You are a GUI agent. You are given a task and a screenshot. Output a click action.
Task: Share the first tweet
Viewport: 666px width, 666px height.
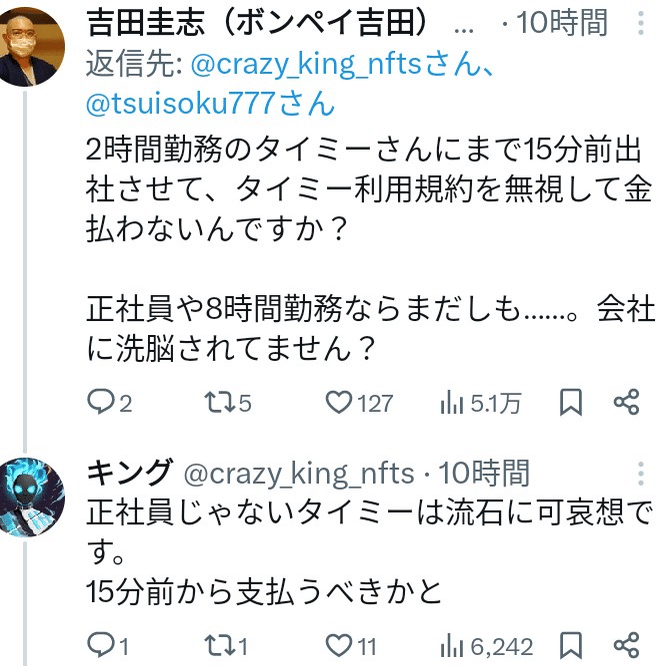click(x=626, y=402)
